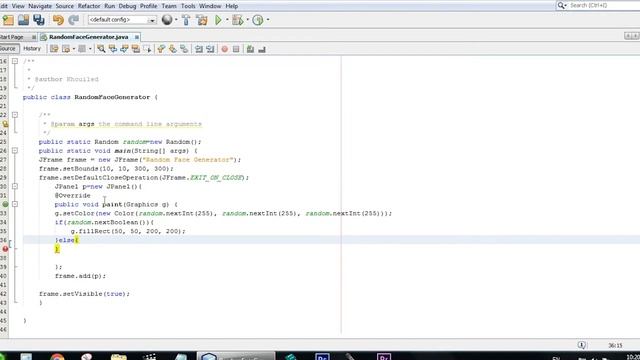Click the NetBeans taskbar button

[236, 356]
